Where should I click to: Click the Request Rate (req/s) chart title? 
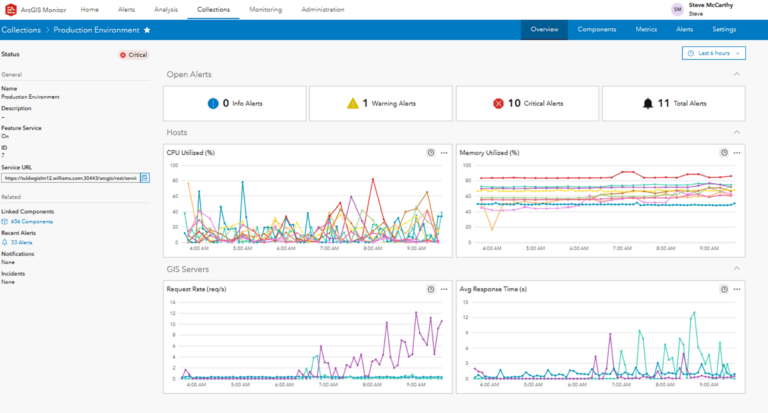tap(196, 289)
